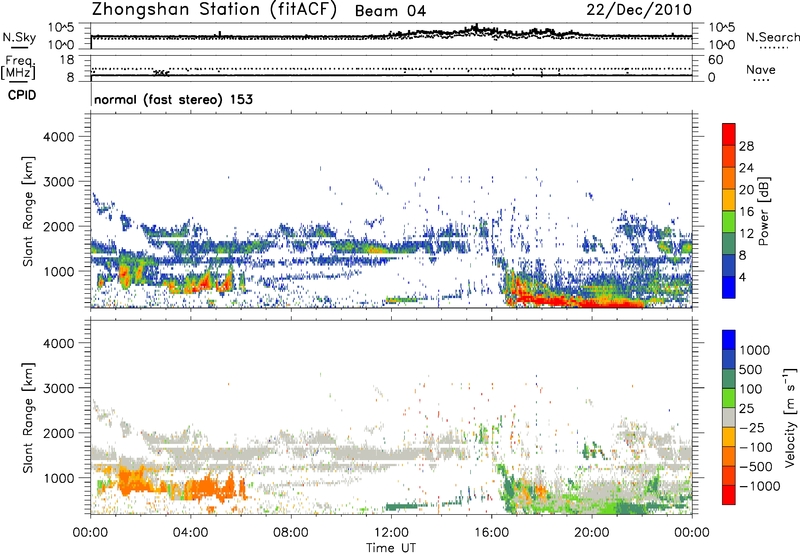Image resolution: width=800 pixels, height=554 pixels.
Task: Pick the gray Velocity segment between 25 and -25
Action: (729, 418)
